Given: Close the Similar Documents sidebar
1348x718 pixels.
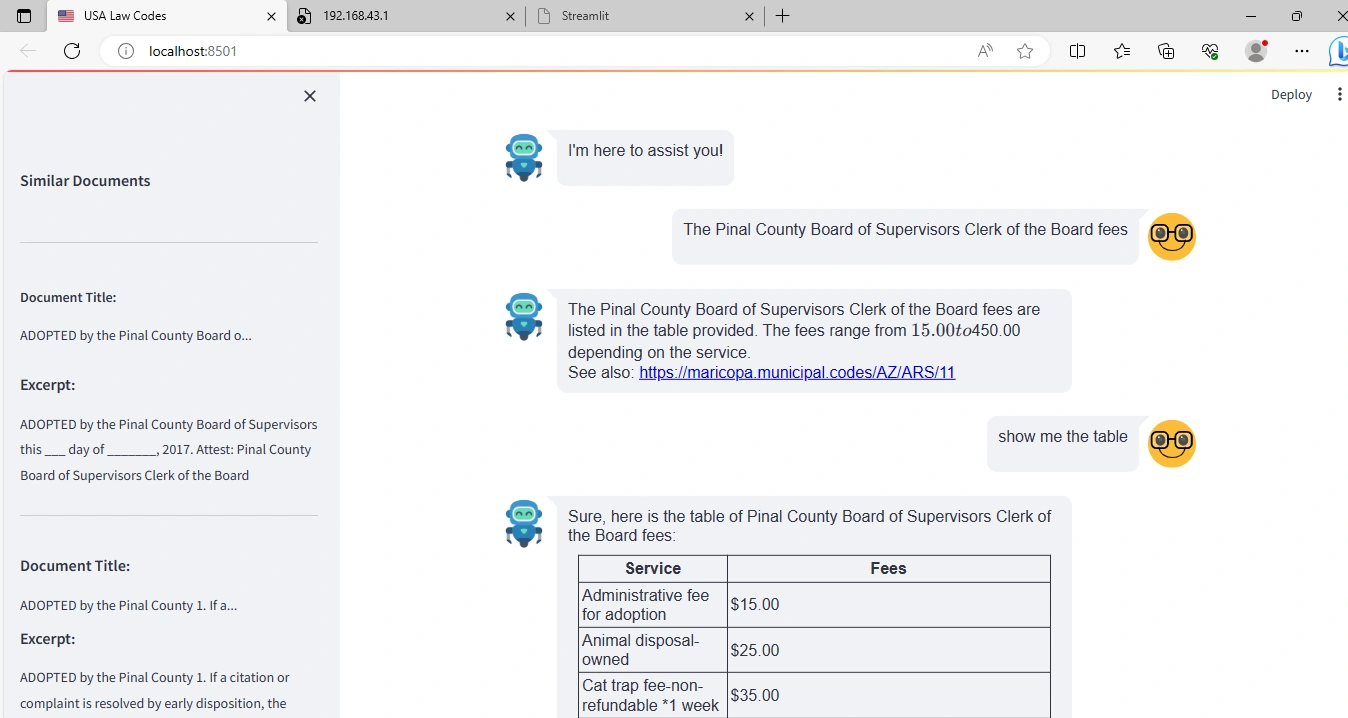Looking at the screenshot, I should click(x=310, y=96).
